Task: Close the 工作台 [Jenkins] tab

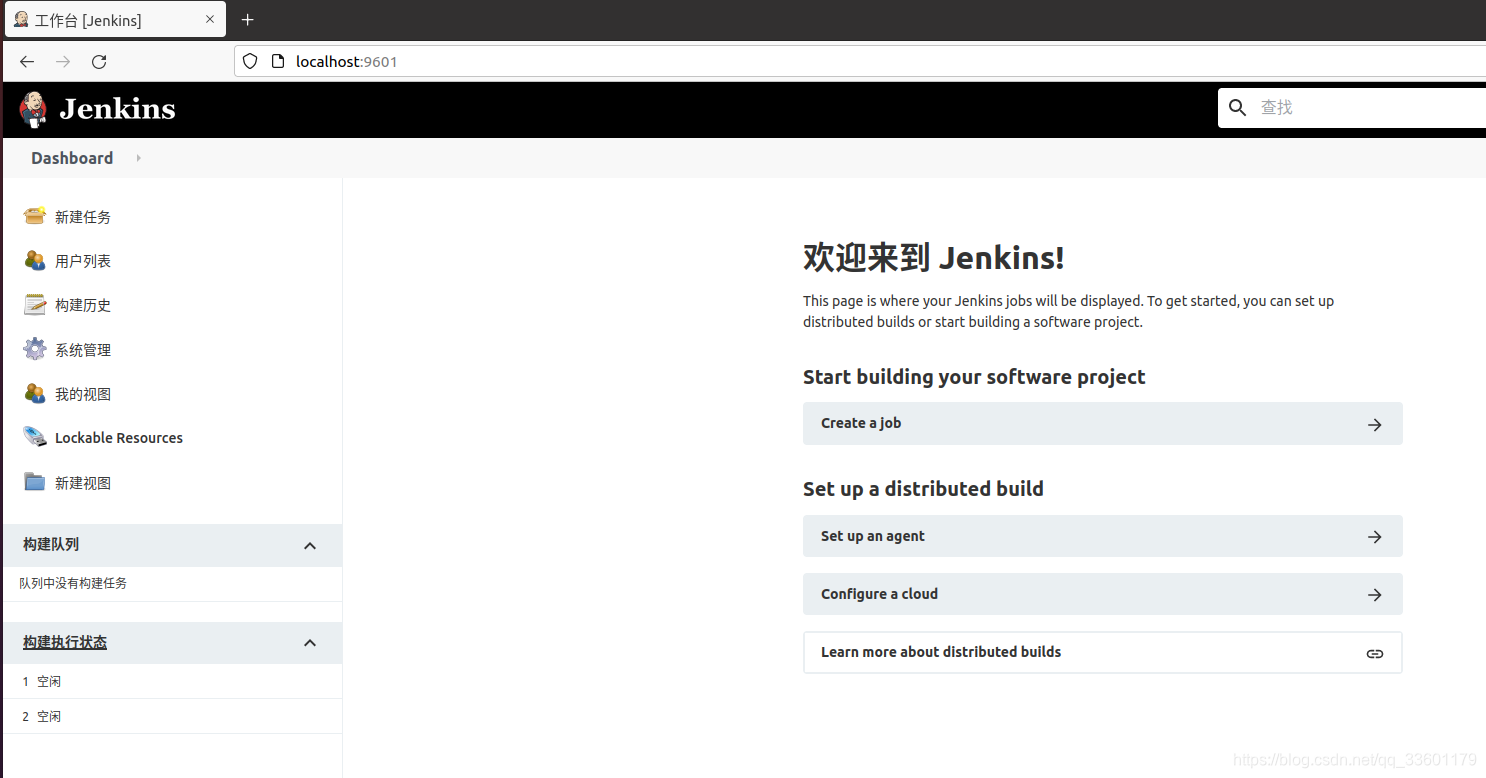Action: coord(210,19)
